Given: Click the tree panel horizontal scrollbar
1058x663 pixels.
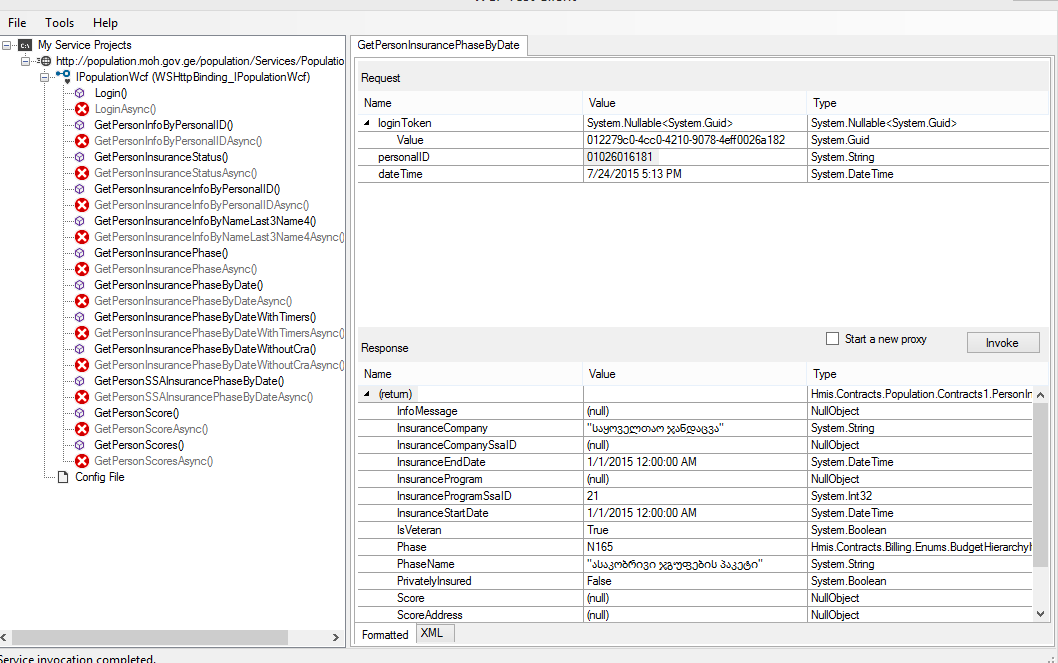Looking at the screenshot, I should coord(150,637).
